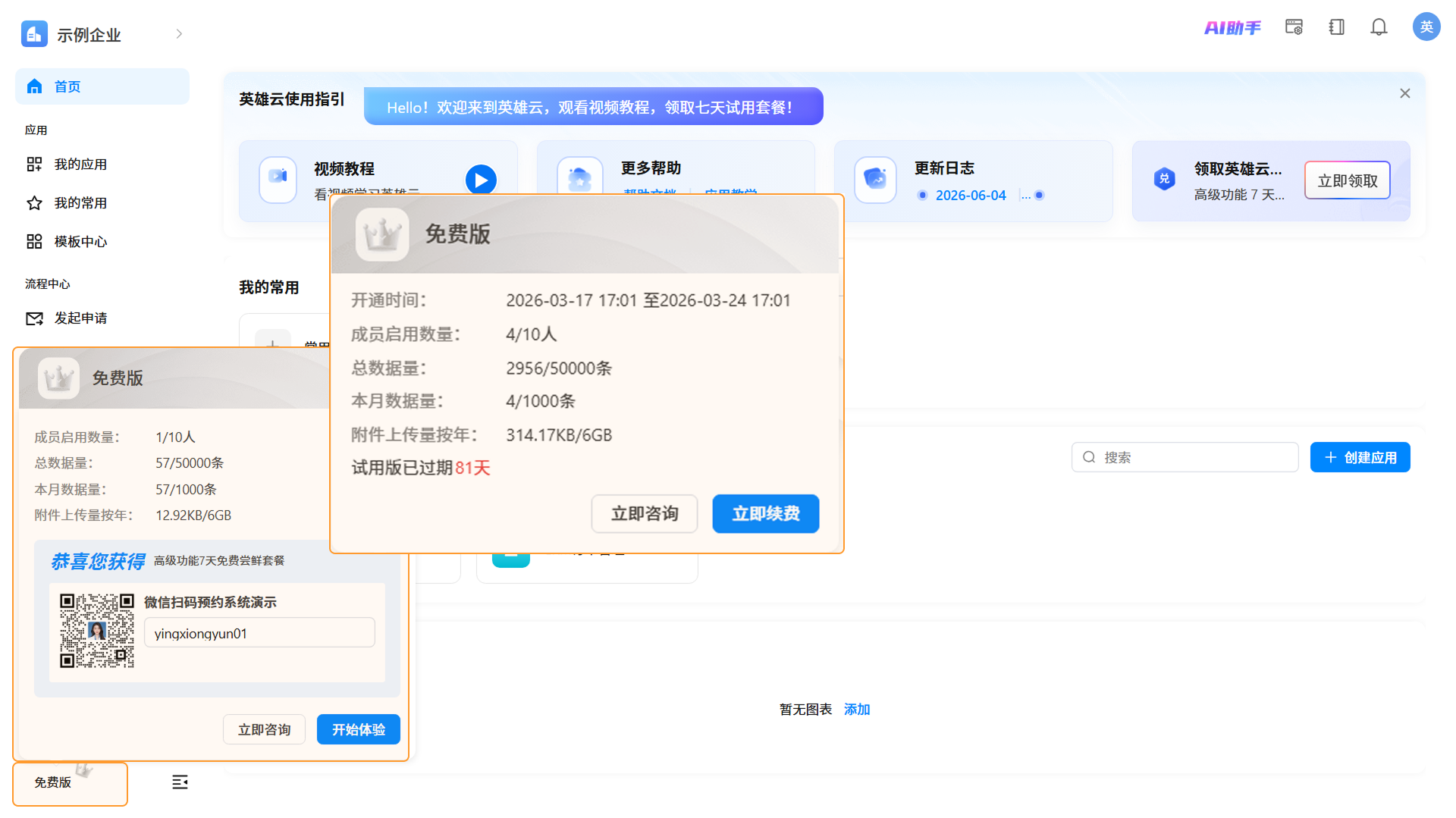This screenshot has height=818, width=1456.
Task: Click 开始体验 button
Action: (358, 729)
